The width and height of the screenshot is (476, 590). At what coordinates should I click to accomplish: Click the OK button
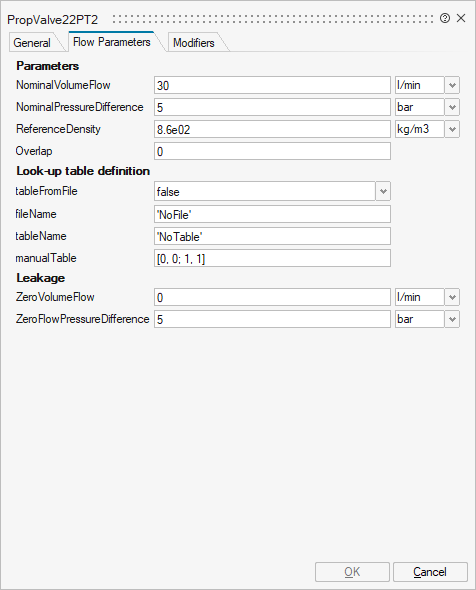(352, 572)
